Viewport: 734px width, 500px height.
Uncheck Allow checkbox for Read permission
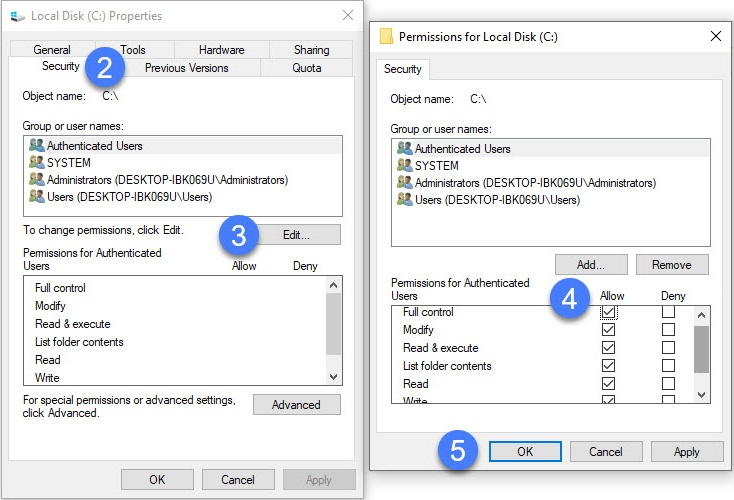pyautogui.click(x=609, y=383)
